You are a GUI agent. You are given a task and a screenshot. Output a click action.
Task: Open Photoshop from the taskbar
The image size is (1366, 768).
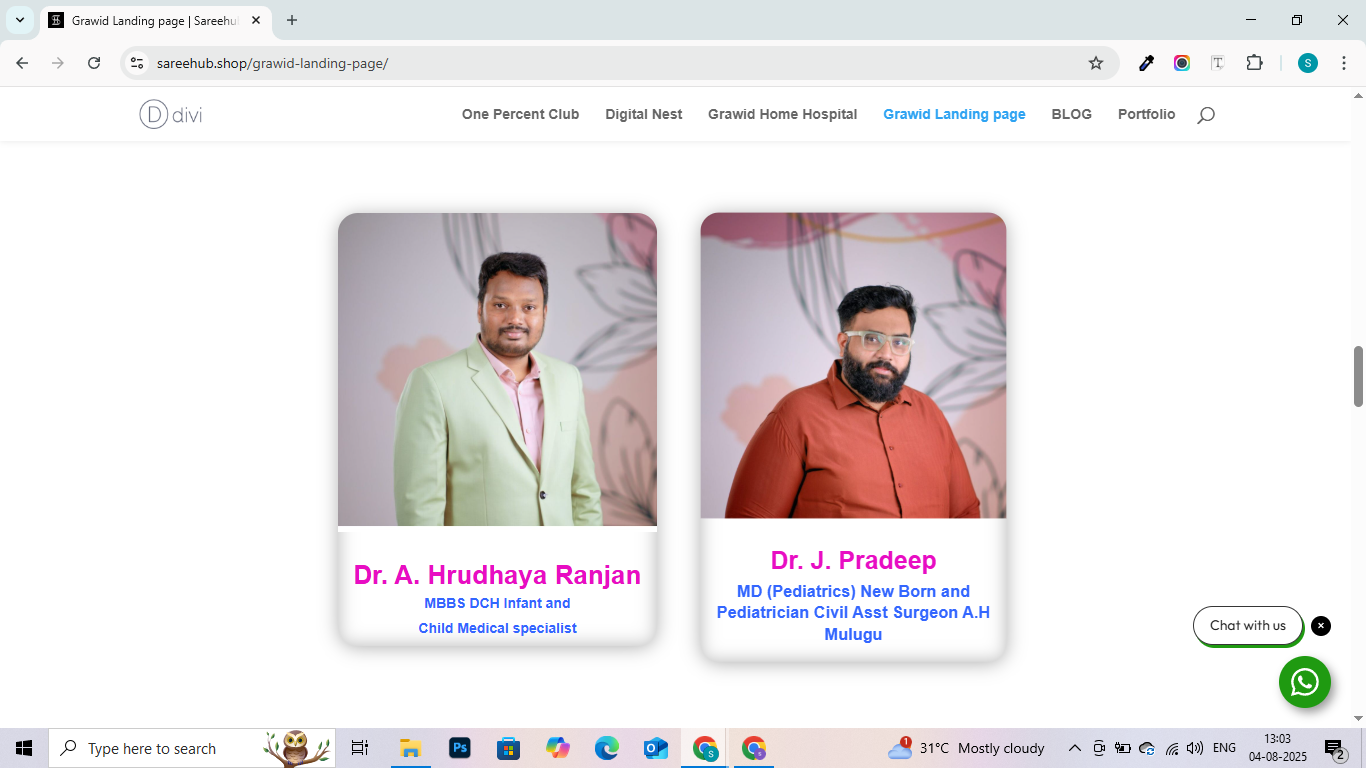click(459, 748)
